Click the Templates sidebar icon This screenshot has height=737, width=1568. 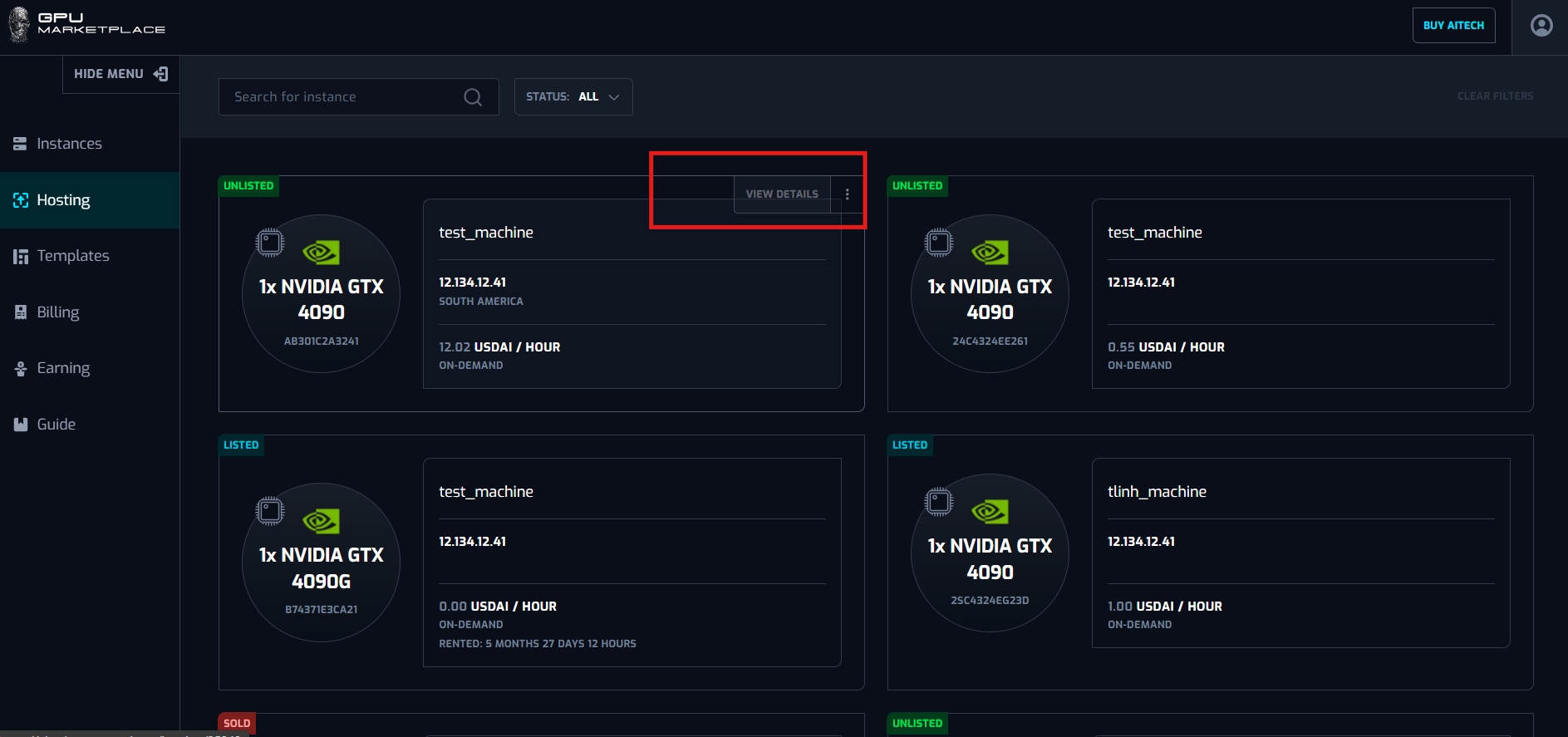21,257
